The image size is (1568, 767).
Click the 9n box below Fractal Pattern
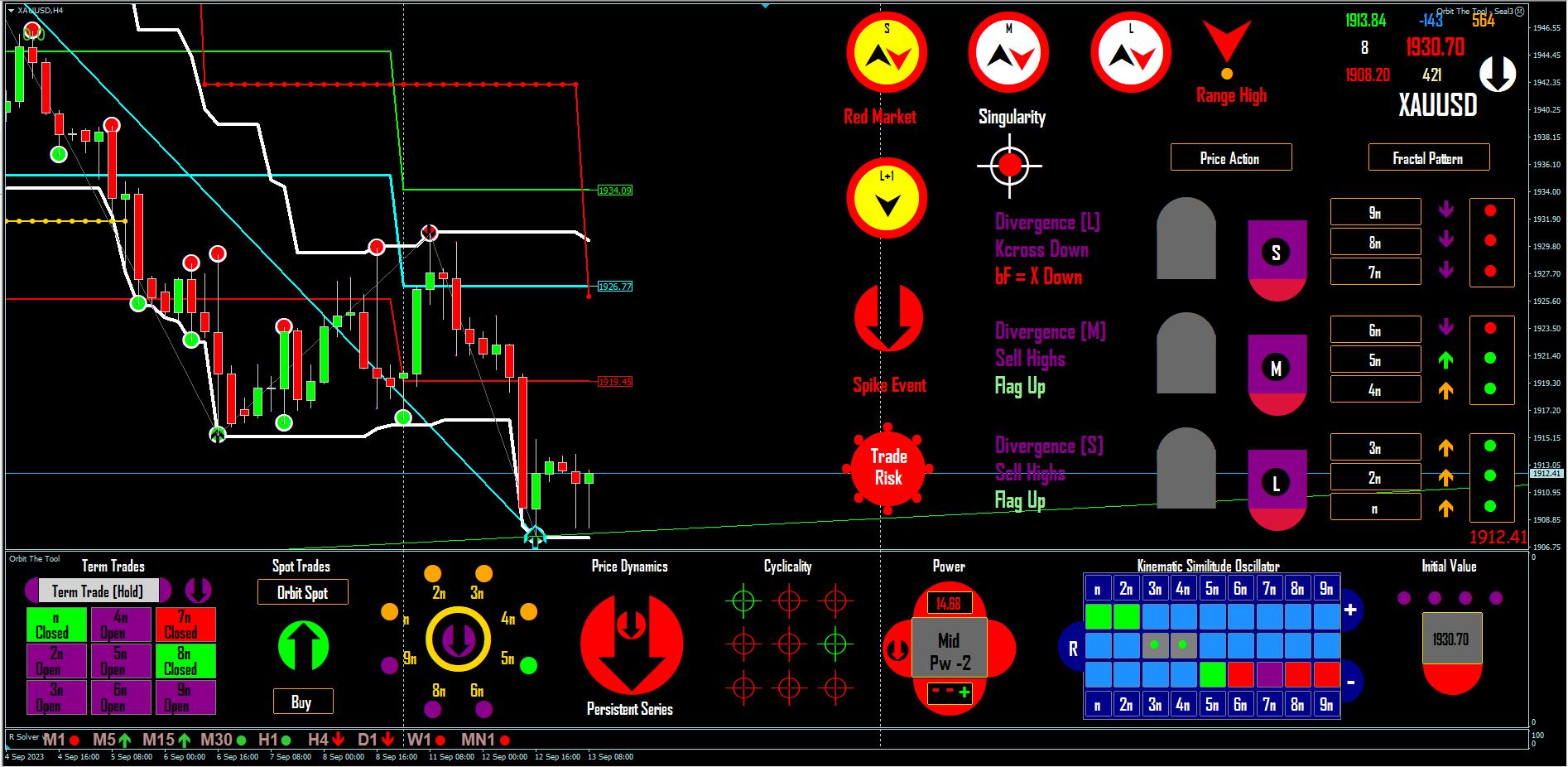pyautogui.click(x=1375, y=212)
